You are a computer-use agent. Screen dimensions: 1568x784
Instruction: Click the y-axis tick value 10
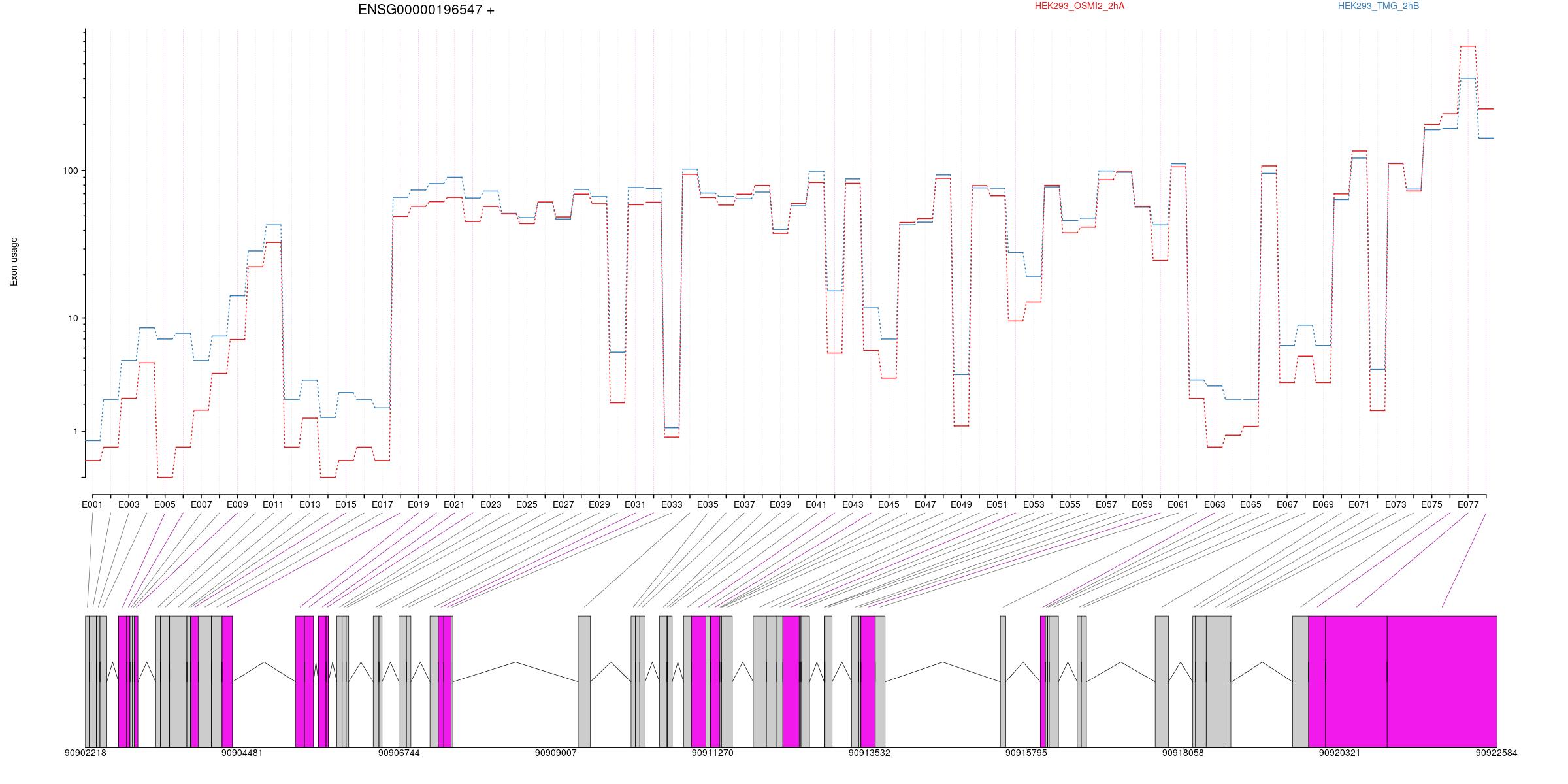coord(73,318)
